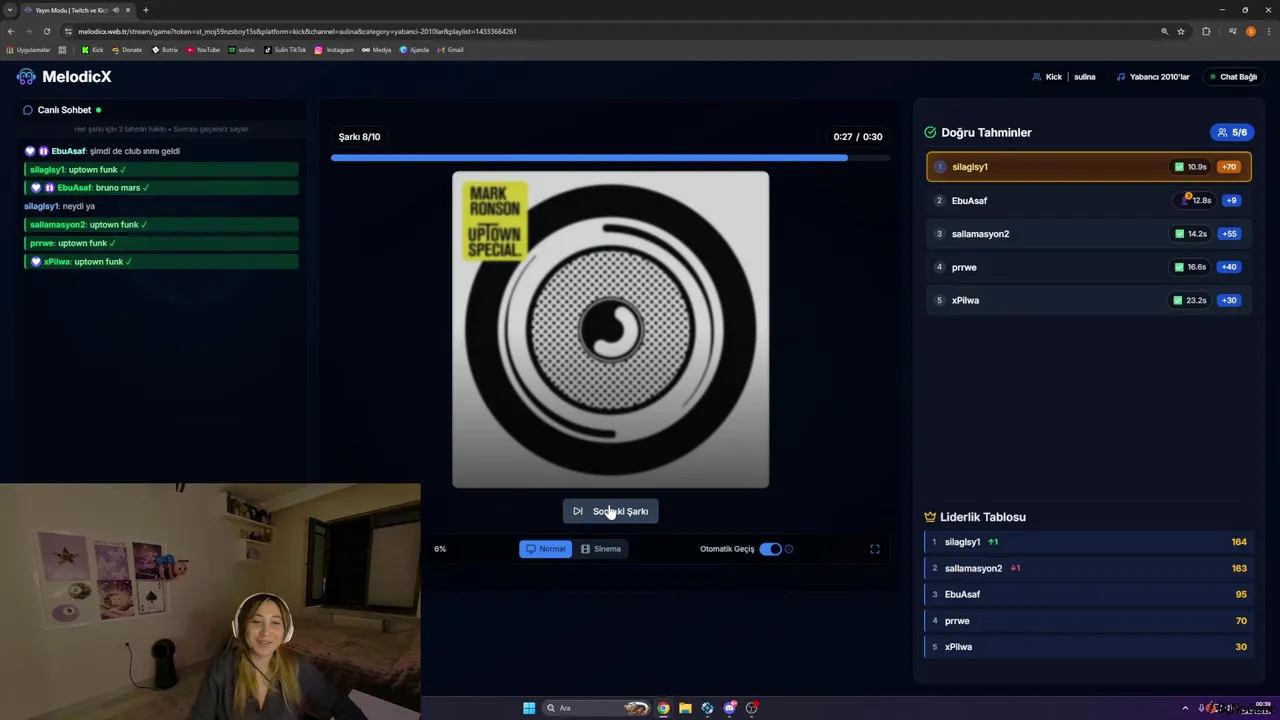The image size is (1280, 720).
Task: Open the YouTube bookmark
Action: tap(203, 49)
